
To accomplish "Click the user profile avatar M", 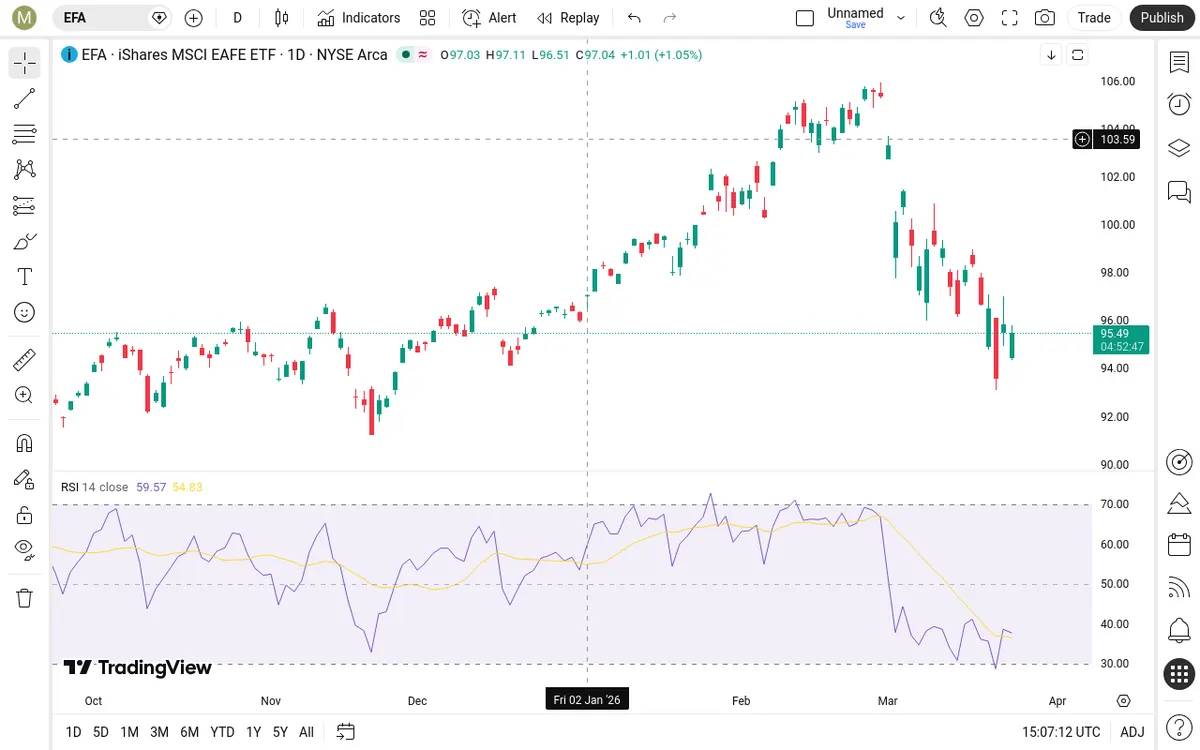I will coord(25,17).
